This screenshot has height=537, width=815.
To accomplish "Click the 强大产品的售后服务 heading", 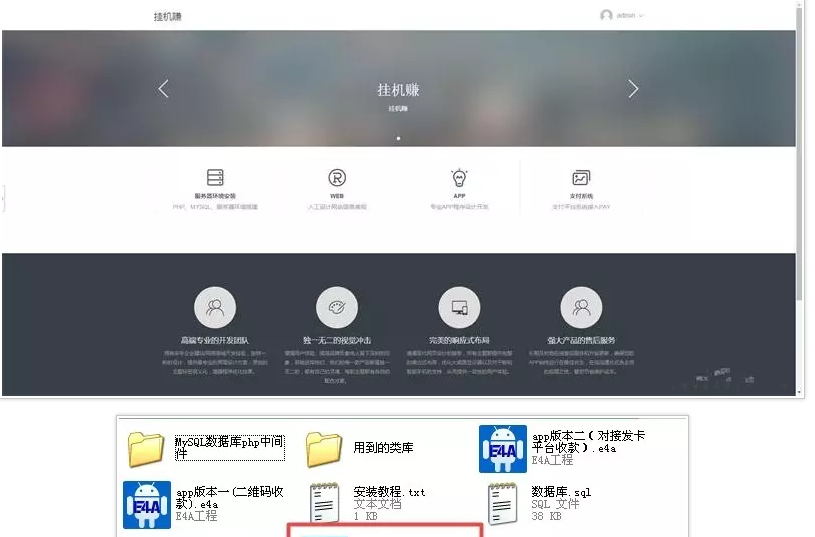I will (581, 340).
